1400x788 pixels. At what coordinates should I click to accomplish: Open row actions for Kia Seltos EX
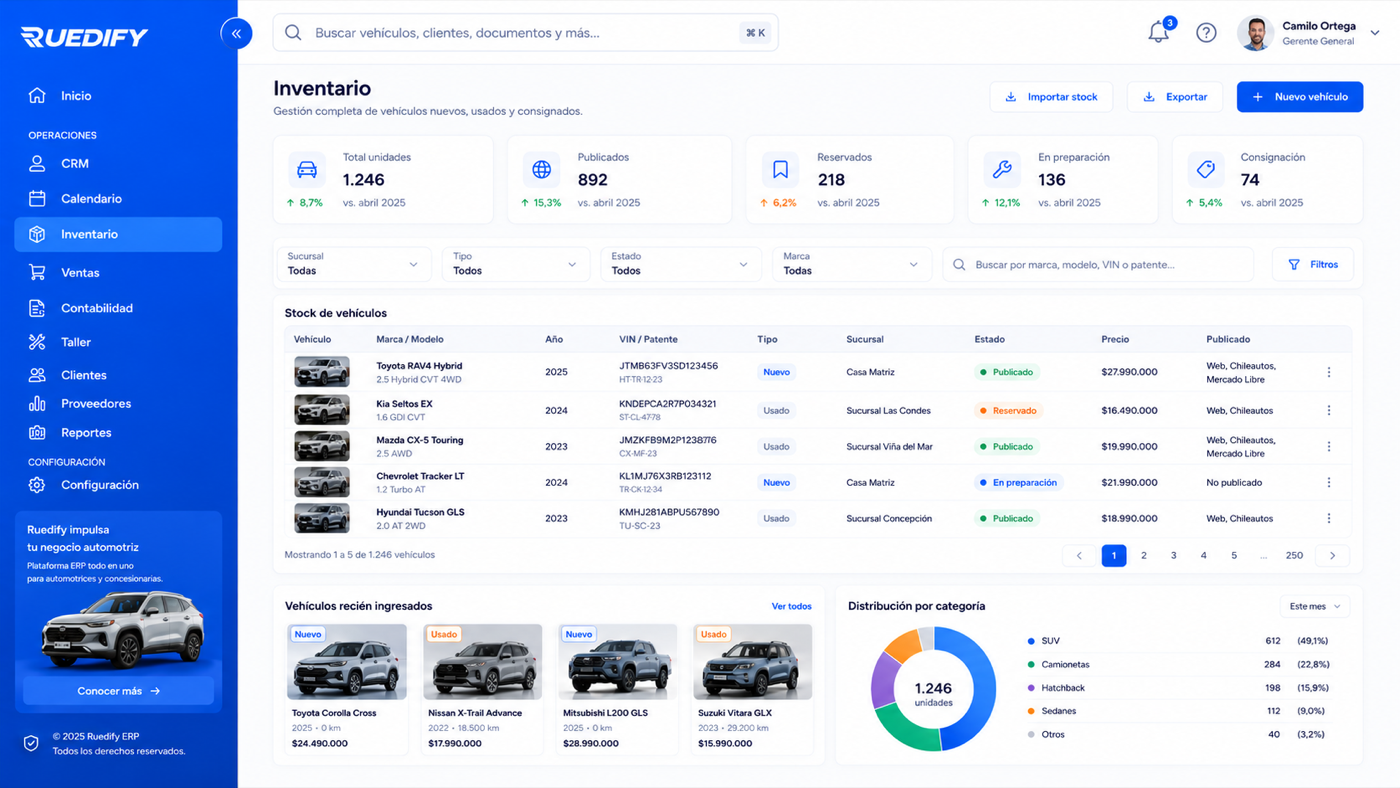(x=1329, y=410)
